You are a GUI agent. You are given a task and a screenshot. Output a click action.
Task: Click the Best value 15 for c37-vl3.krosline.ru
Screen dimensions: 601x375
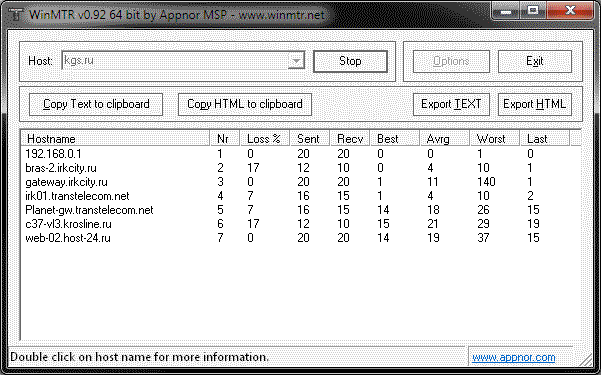click(x=383, y=224)
